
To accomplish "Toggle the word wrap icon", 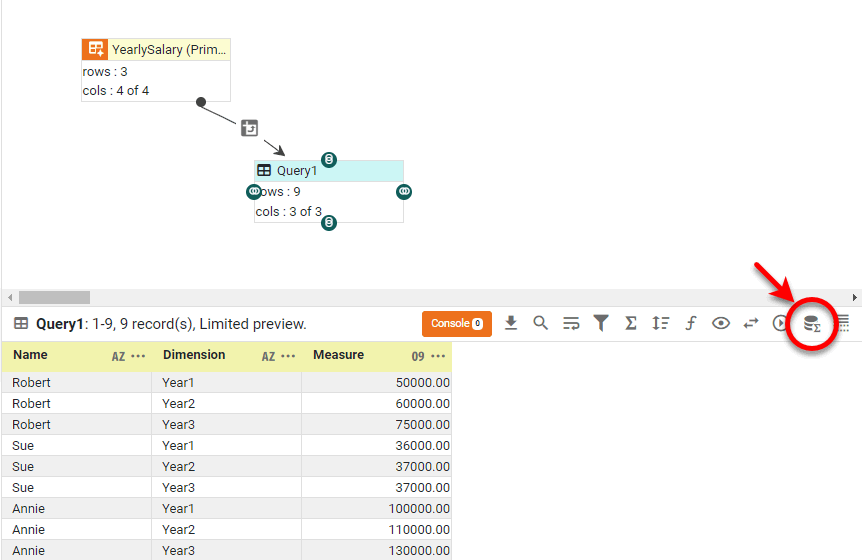I will (571, 323).
